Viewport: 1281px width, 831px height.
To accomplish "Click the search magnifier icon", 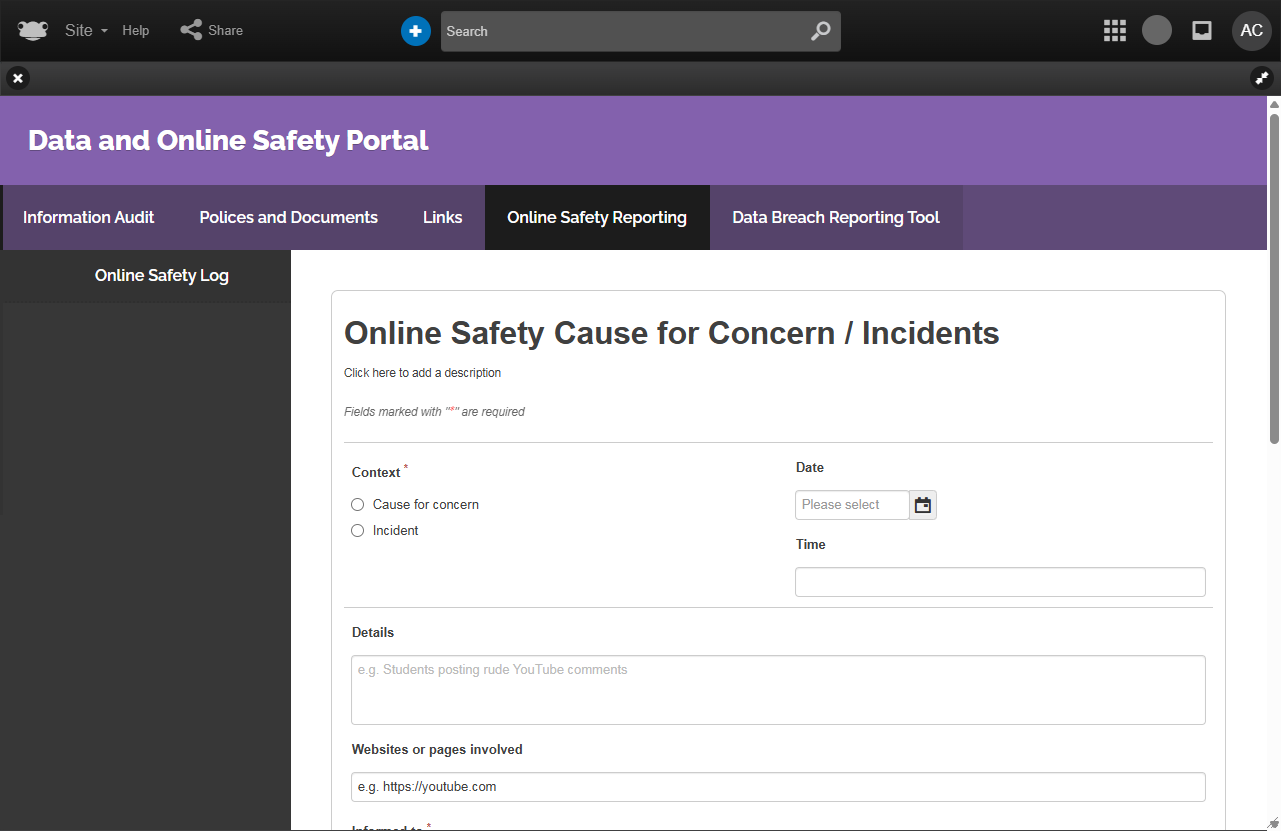I will 820,31.
